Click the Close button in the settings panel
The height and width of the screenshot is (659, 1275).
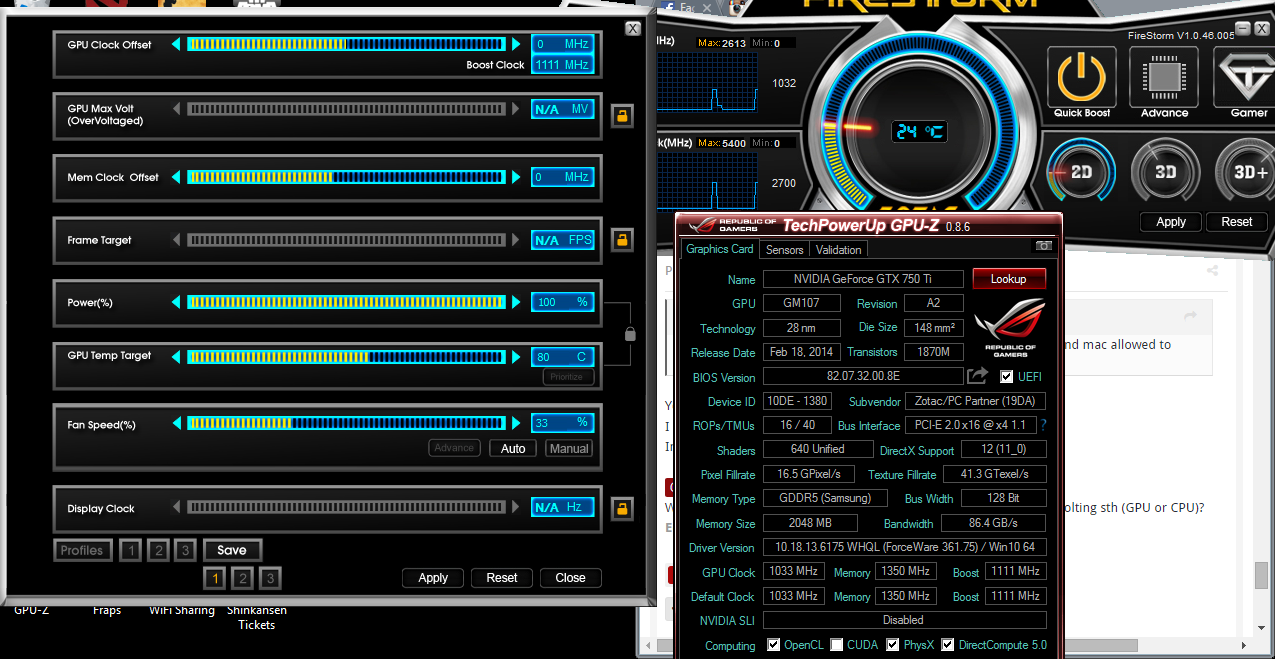[x=571, y=578]
